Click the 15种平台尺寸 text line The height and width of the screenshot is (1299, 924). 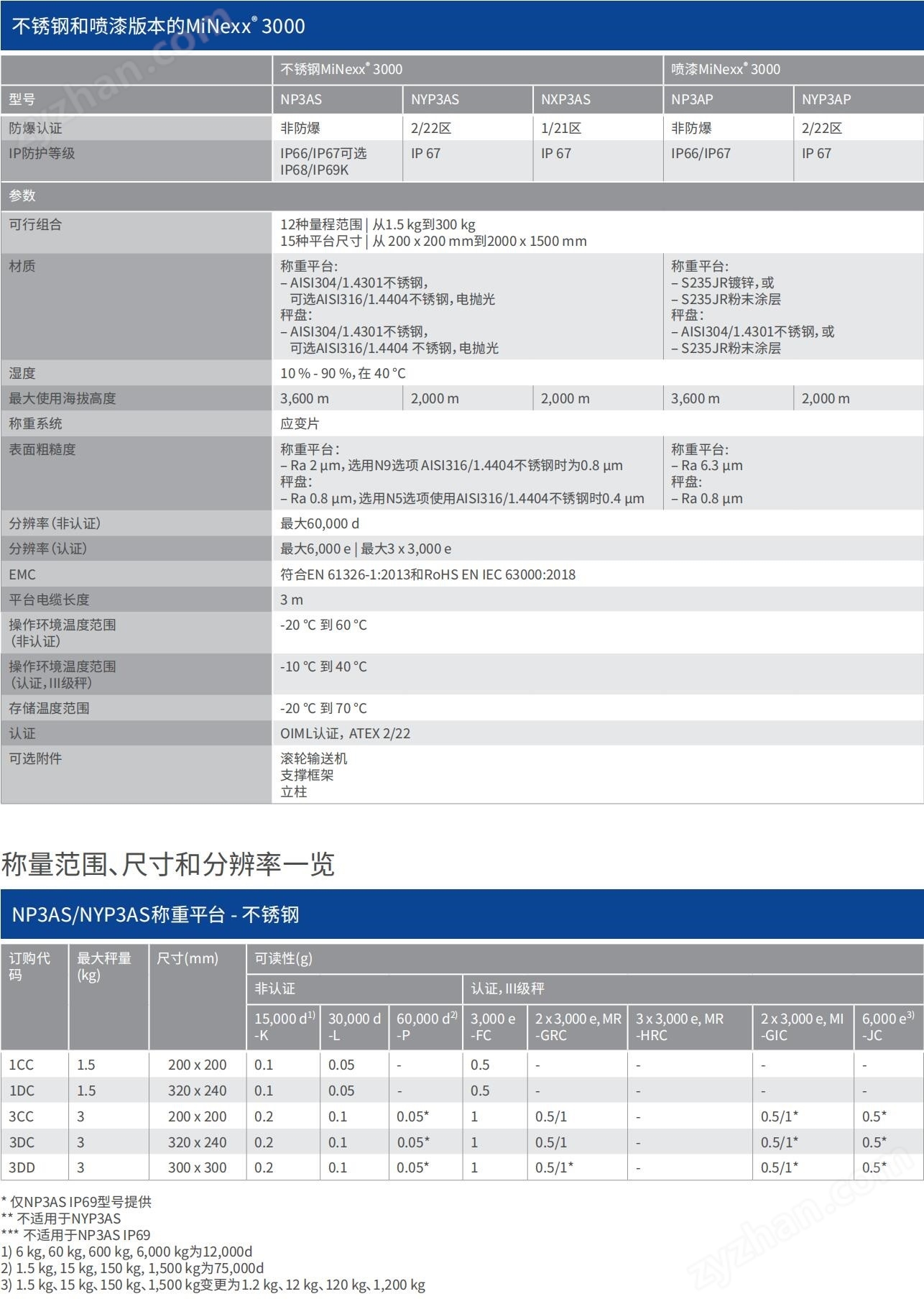tap(433, 242)
